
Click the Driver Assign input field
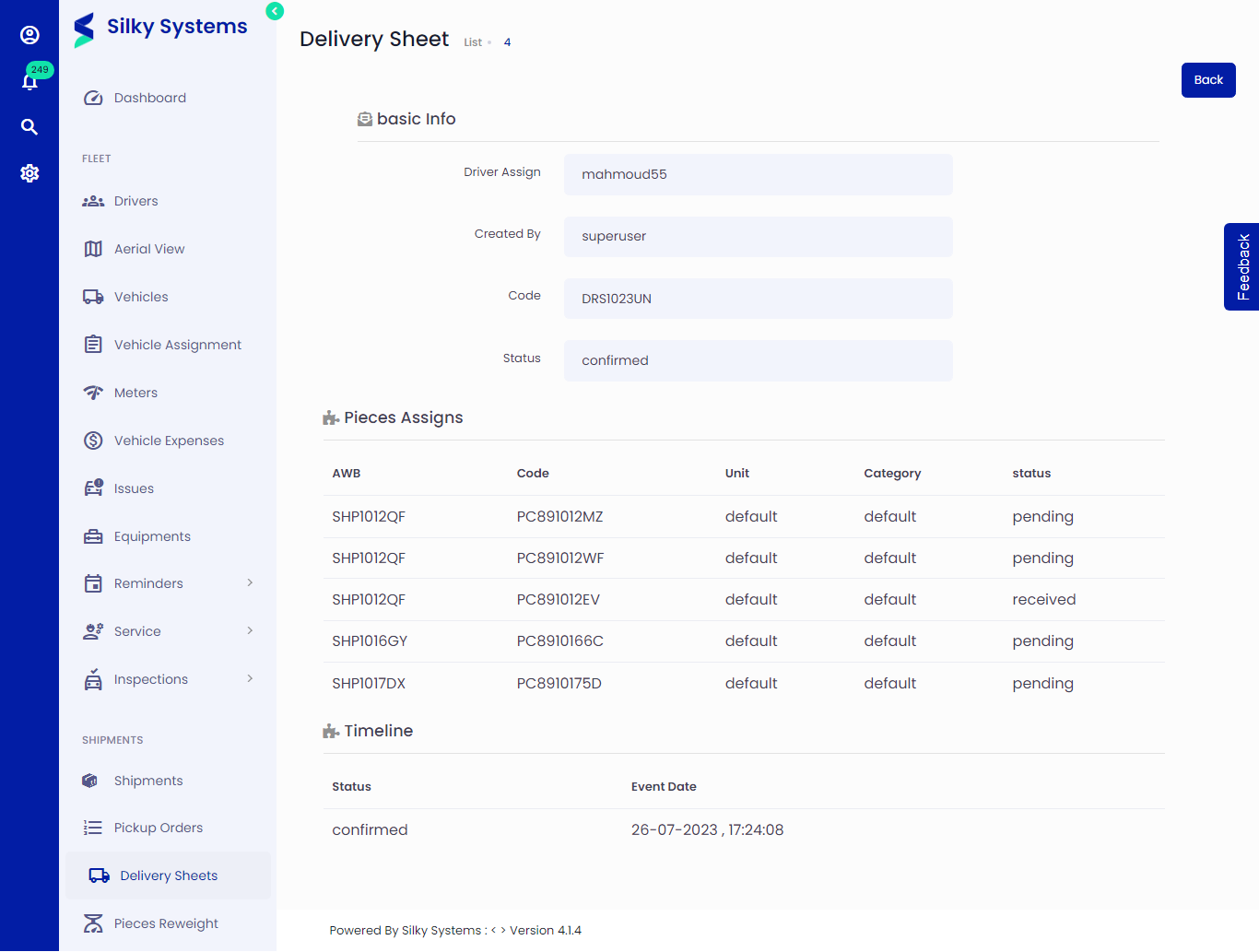coord(758,174)
